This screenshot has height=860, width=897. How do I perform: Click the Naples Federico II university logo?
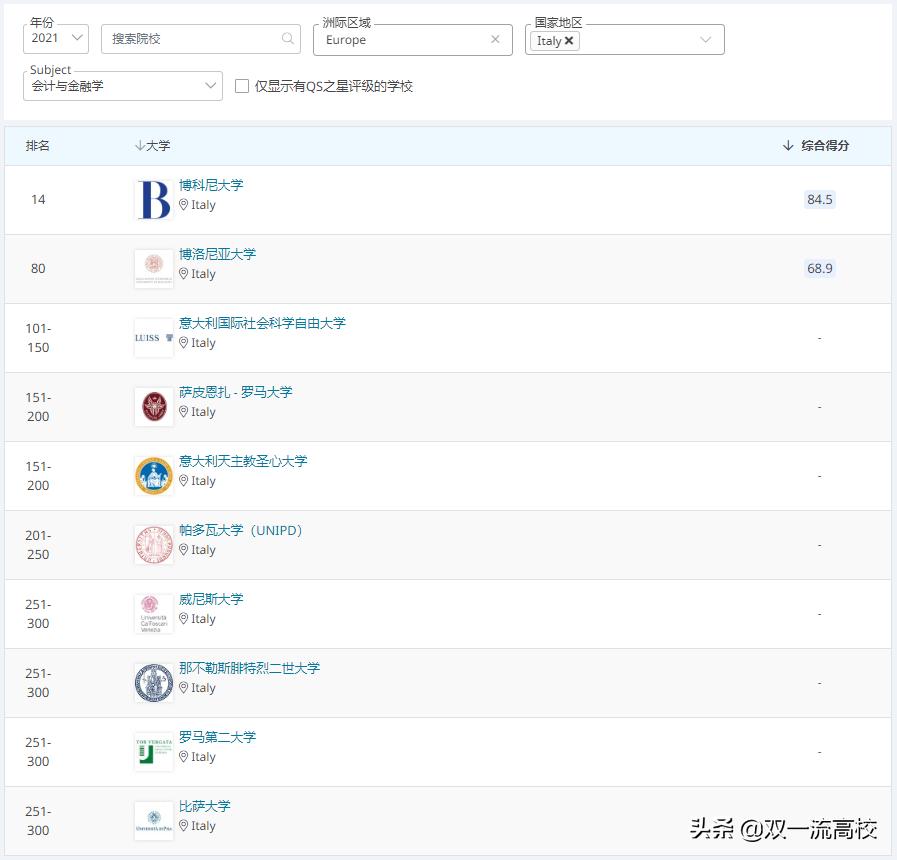(x=153, y=682)
